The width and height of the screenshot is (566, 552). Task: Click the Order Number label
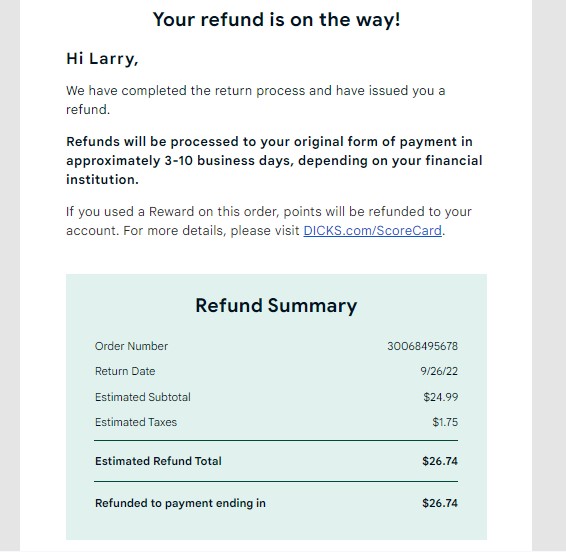coord(131,346)
